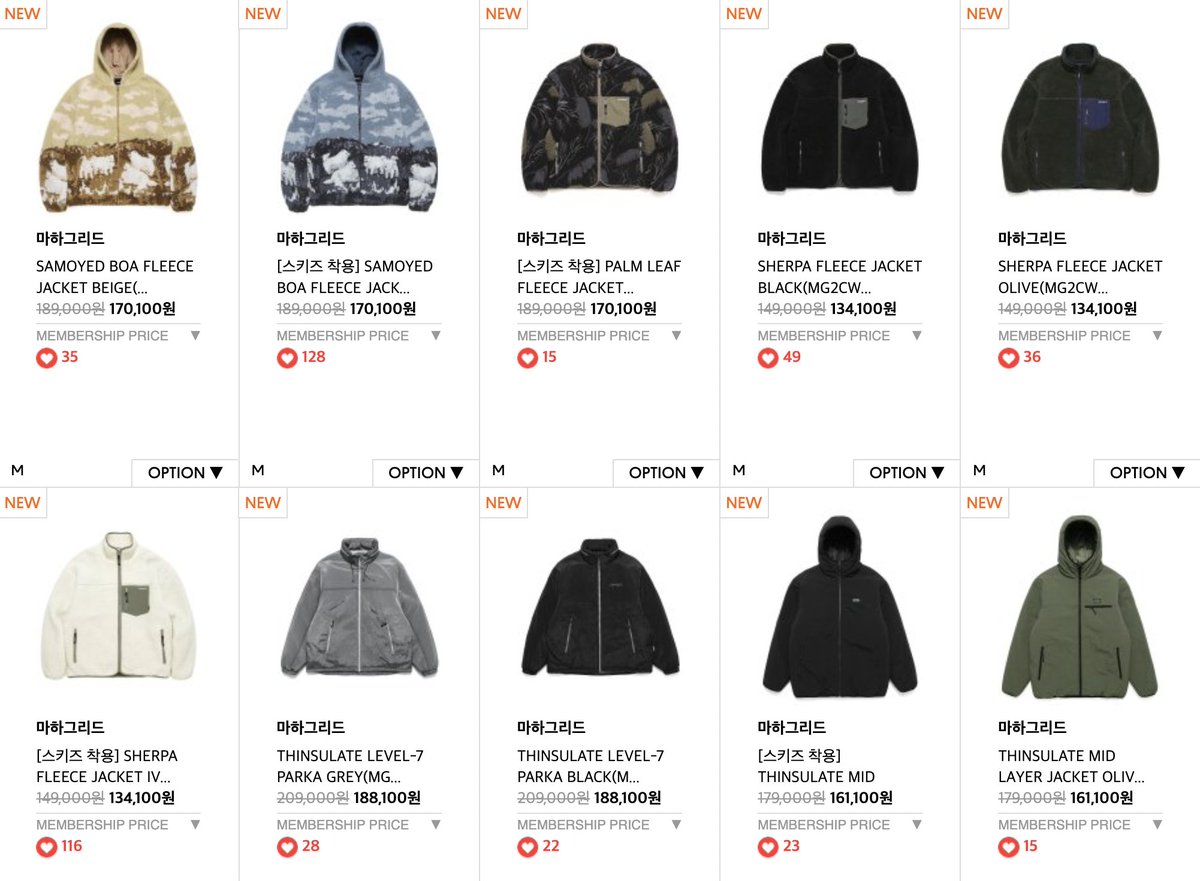
Task: Like the black Thinsulate Mid jacket heart
Action: (x=768, y=847)
